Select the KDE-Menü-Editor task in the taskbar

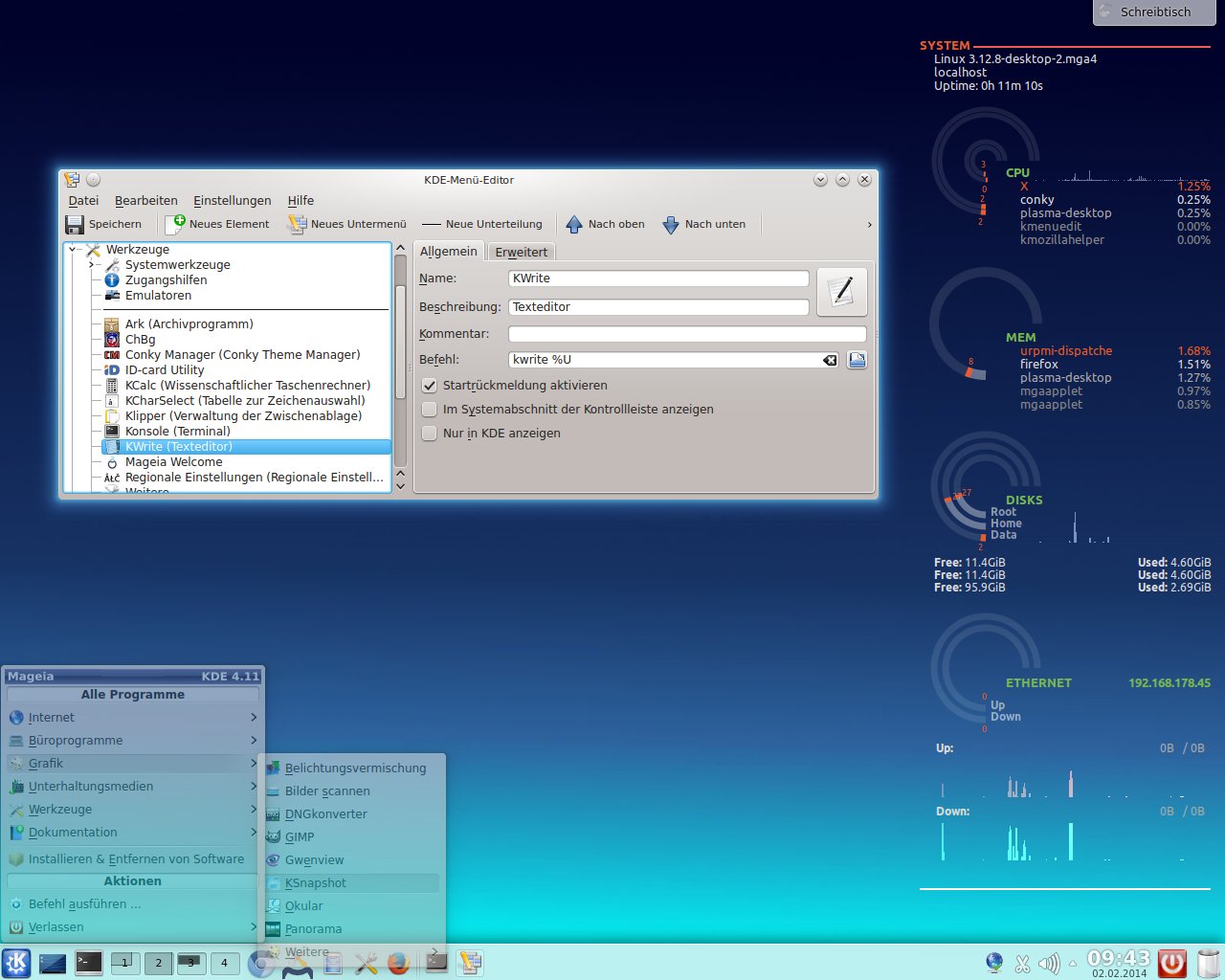click(469, 963)
